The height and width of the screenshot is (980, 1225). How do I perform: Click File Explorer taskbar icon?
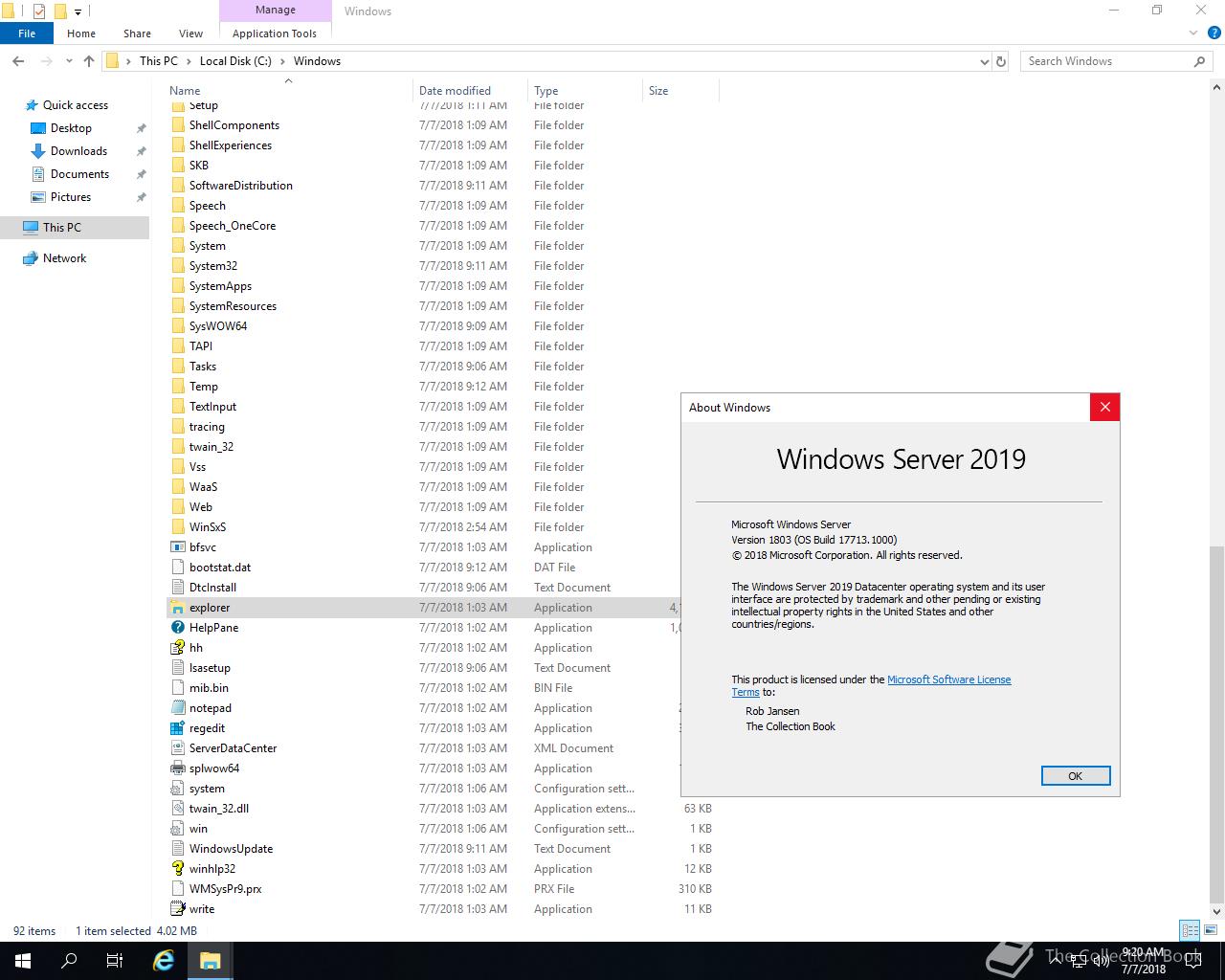point(211,961)
